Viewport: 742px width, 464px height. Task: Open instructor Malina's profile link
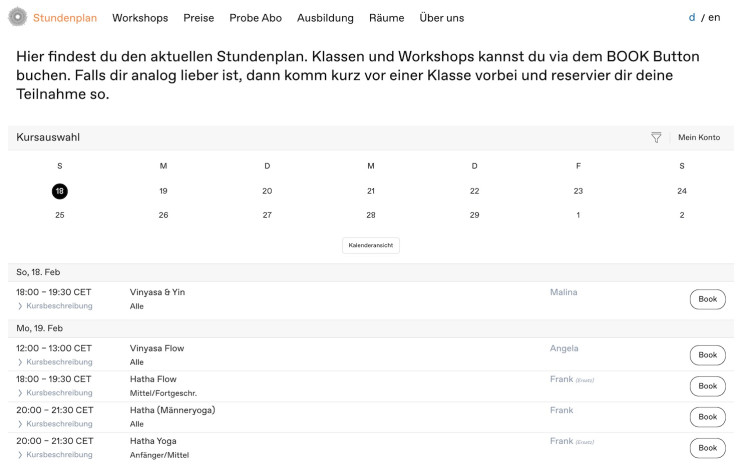pos(563,292)
